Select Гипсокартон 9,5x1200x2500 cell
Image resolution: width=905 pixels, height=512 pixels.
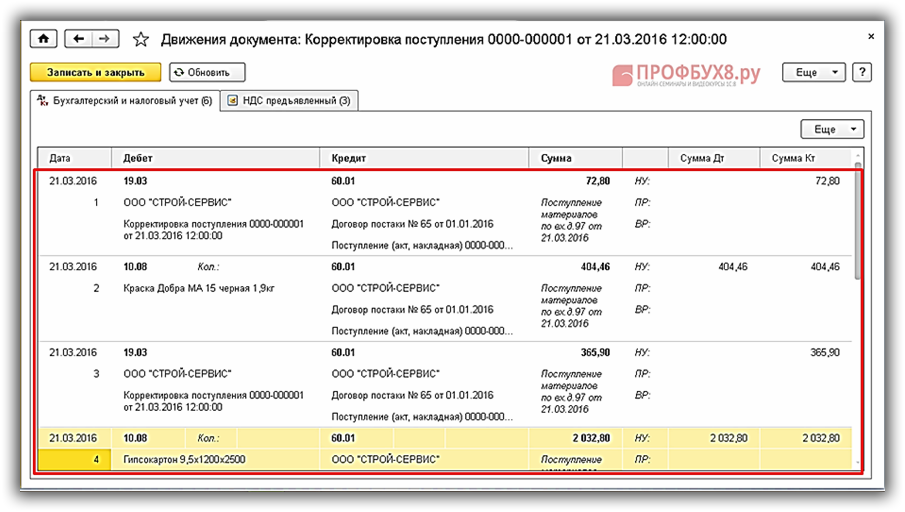click(184, 459)
